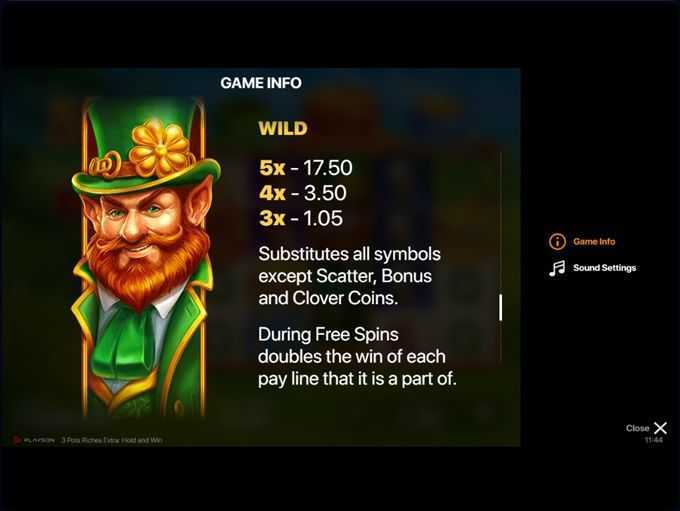Image resolution: width=680 pixels, height=511 pixels.
Task: Click the Sound Settings music note icon
Action: pyautogui.click(x=557, y=268)
